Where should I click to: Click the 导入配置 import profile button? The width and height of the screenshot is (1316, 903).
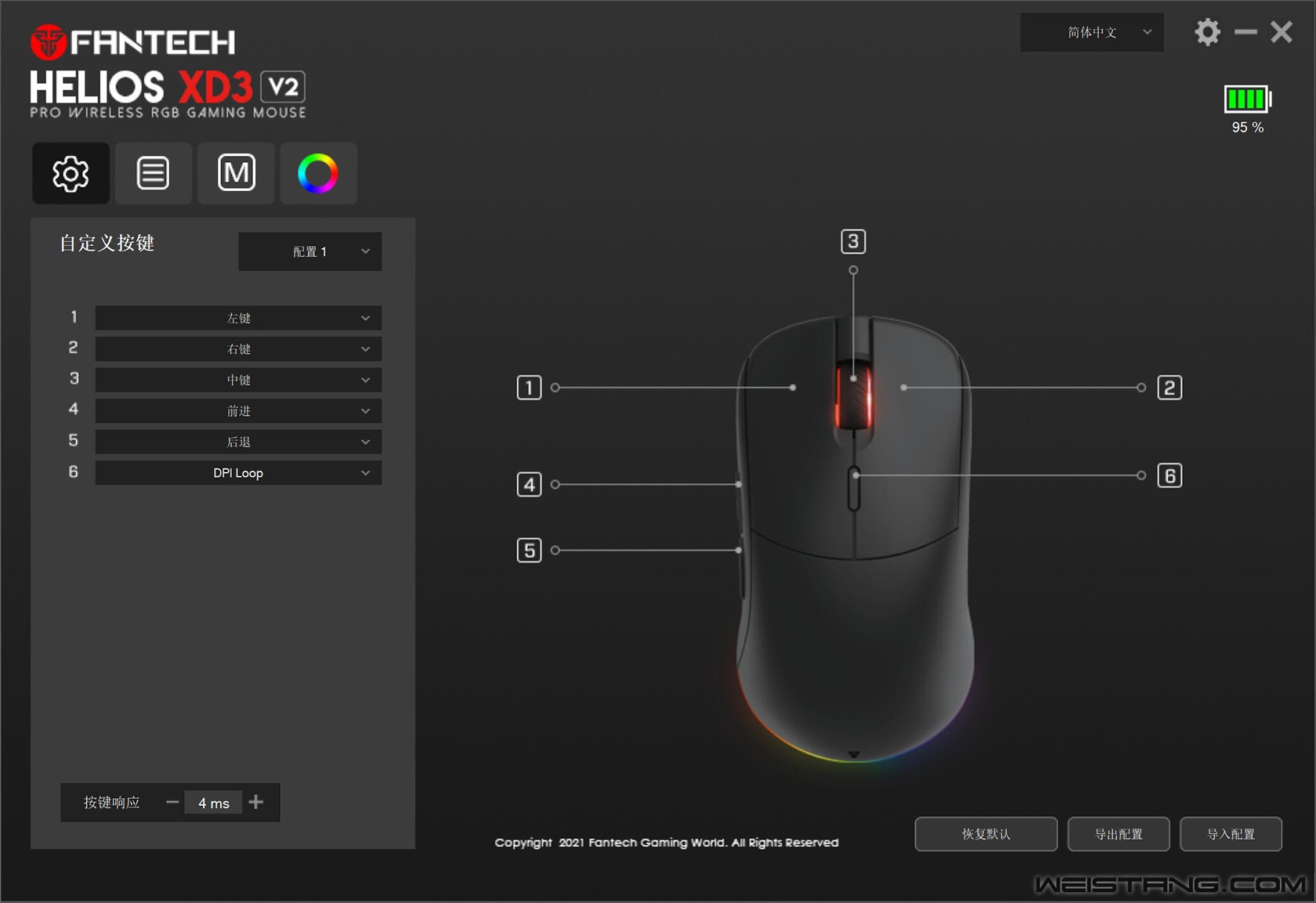(1230, 834)
